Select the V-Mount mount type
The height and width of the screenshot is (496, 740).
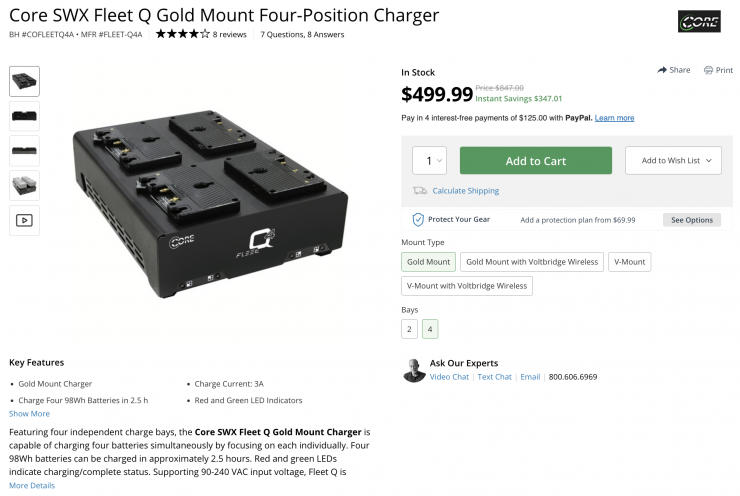[629, 262]
